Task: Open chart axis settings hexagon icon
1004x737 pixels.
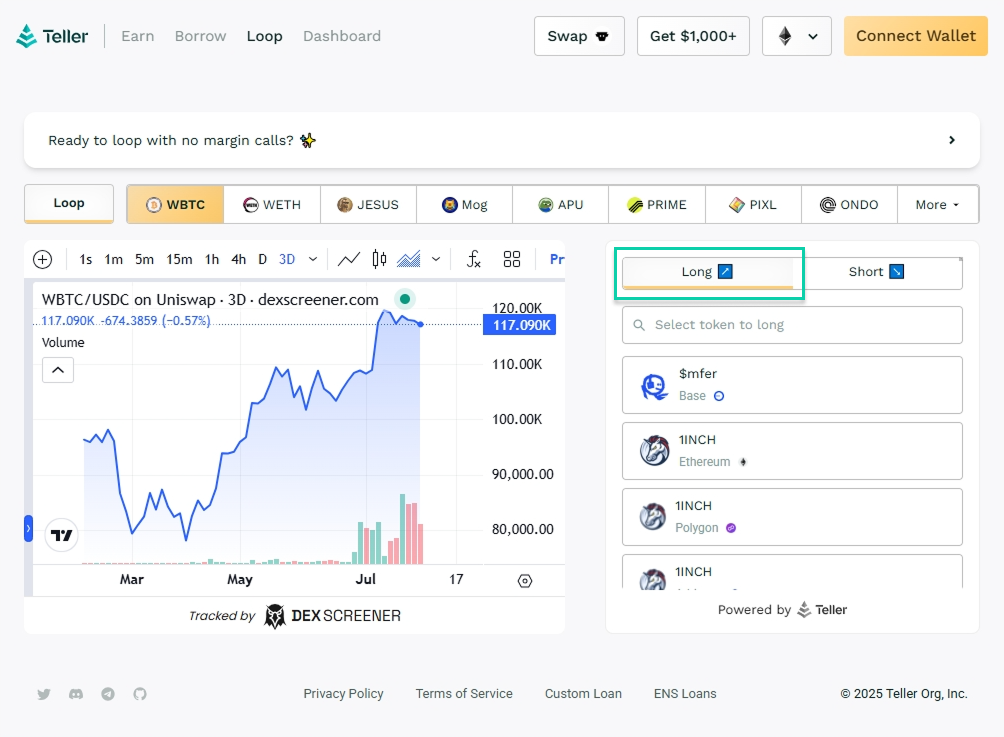Action: tap(525, 581)
